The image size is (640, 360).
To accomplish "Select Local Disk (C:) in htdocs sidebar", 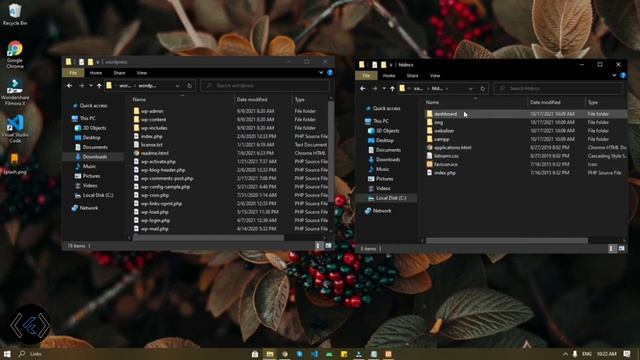I will 391,198.
